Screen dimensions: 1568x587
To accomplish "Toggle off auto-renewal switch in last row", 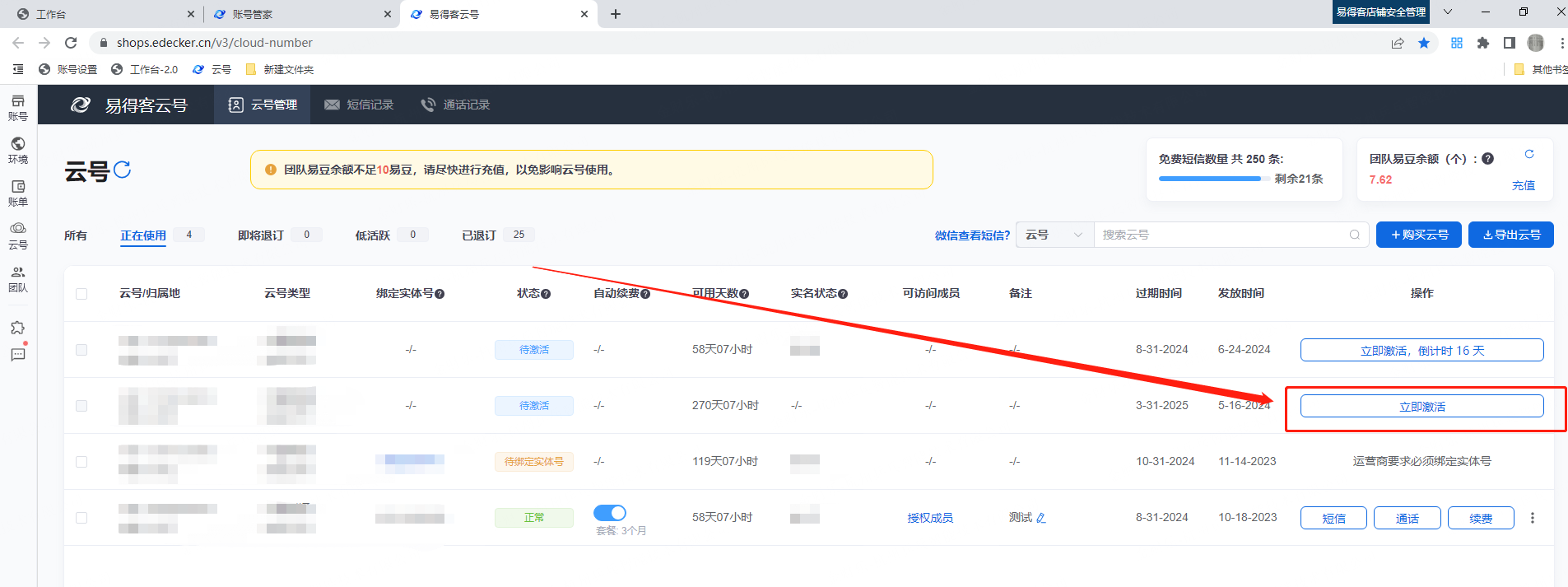I will point(610,513).
